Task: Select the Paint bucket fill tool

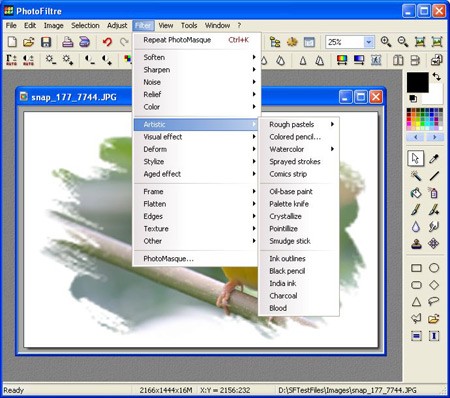Action: (x=416, y=193)
